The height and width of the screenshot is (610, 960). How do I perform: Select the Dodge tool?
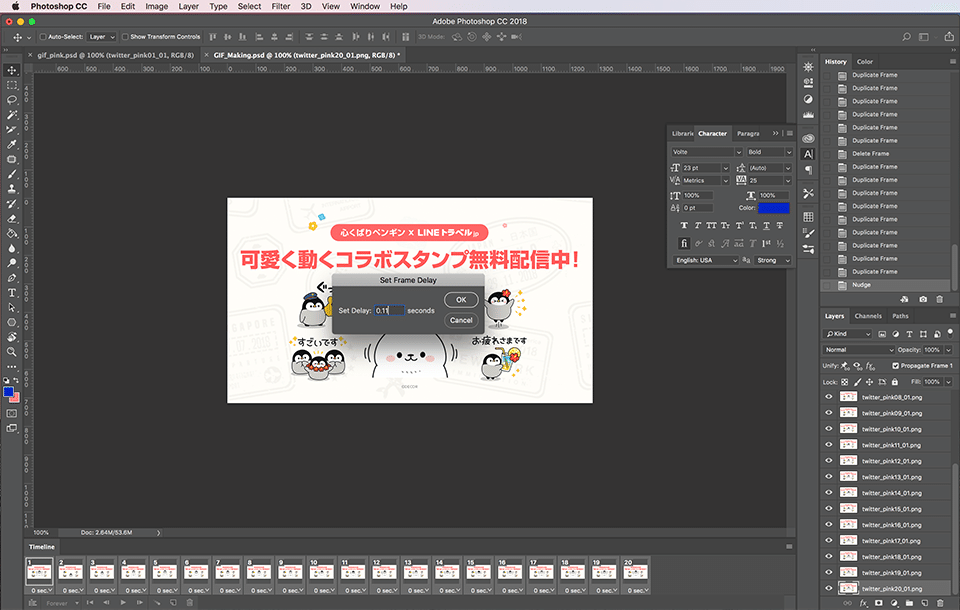(12, 263)
